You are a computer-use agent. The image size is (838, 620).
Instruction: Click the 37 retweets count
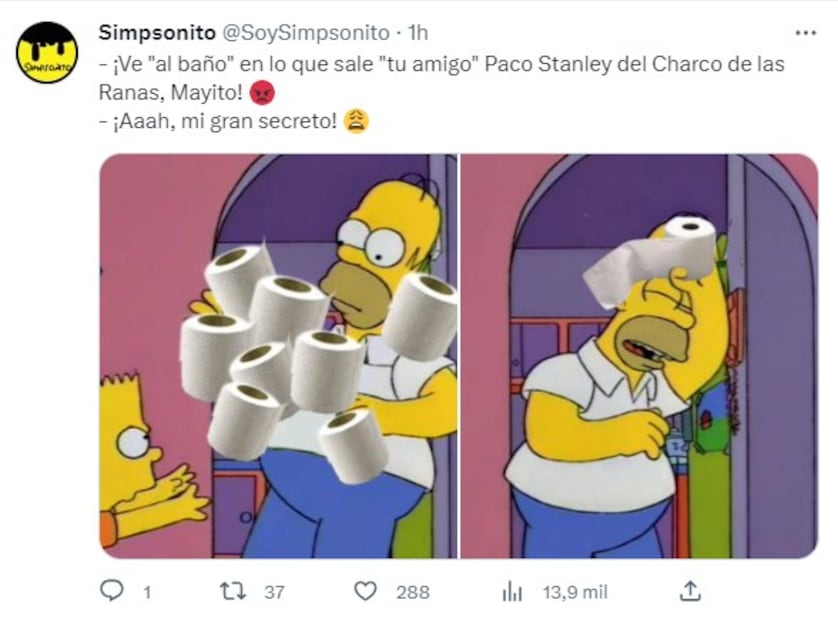[274, 592]
